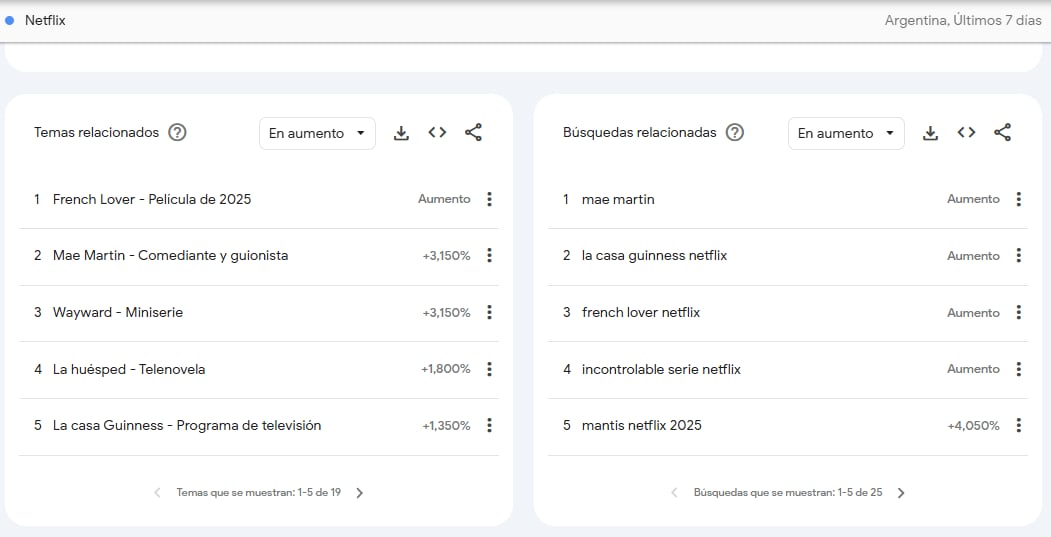The height and width of the screenshot is (537, 1051).
Task: Open options for french lover netflix search
Action: 1018,312
